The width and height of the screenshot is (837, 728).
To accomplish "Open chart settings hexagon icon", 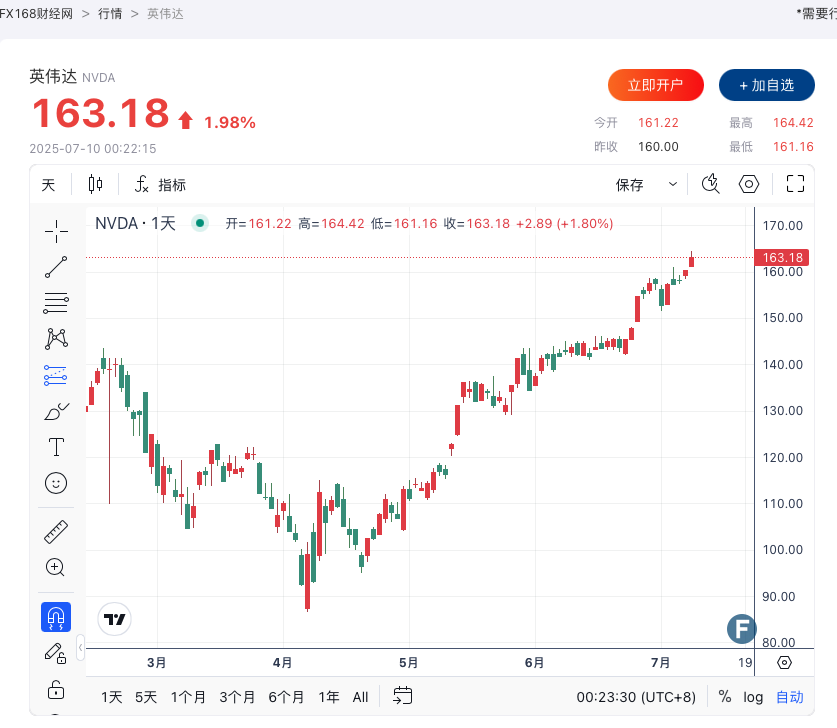I will (x=749, y=184).
